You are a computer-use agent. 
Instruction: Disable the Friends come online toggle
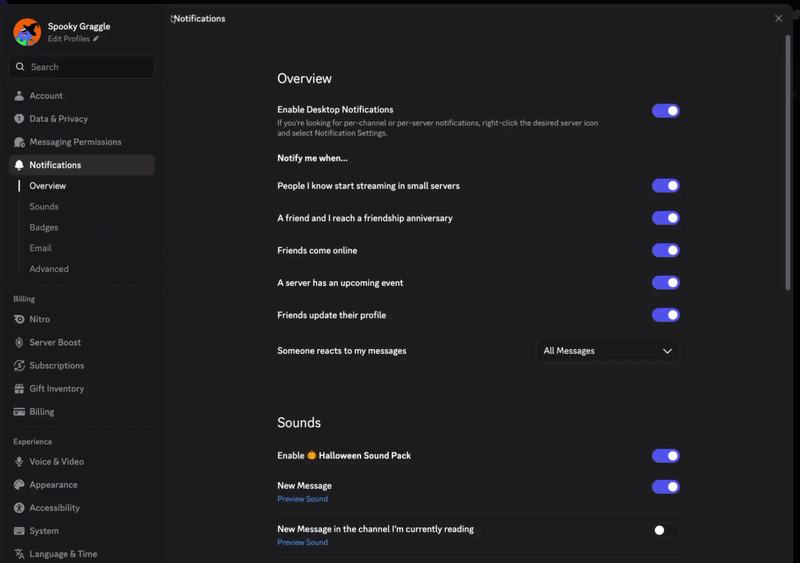[x=665, y=250]
